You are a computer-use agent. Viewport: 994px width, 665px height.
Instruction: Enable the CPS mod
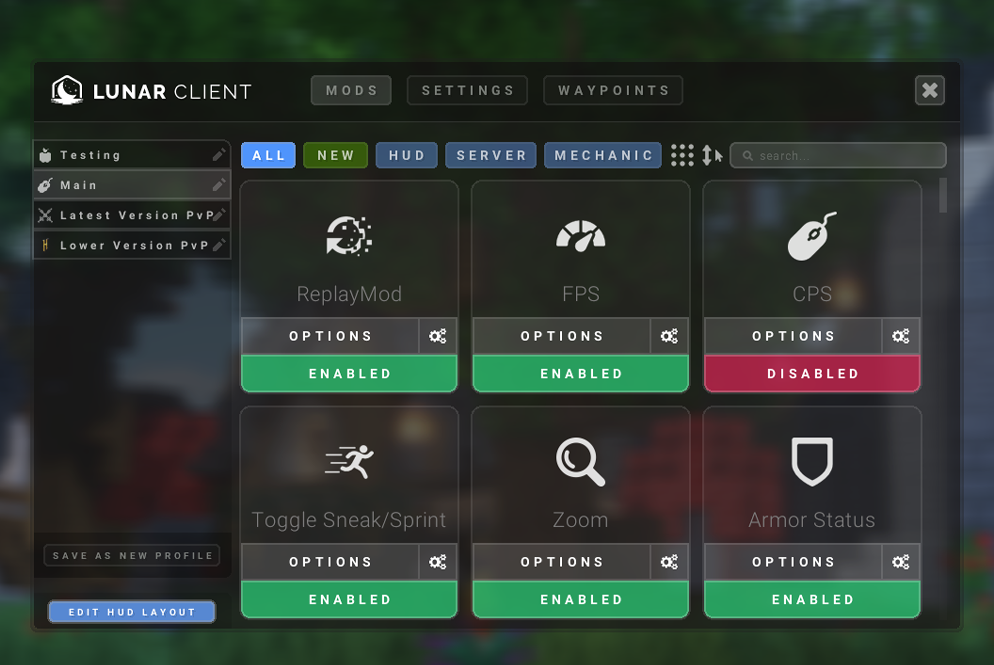coord(811,373)
